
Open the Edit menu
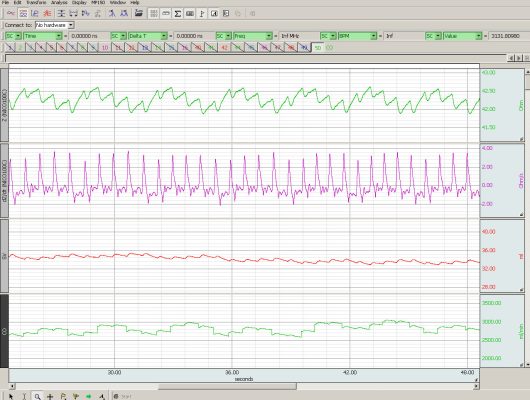pyautogui.click(x=18, y=2)
